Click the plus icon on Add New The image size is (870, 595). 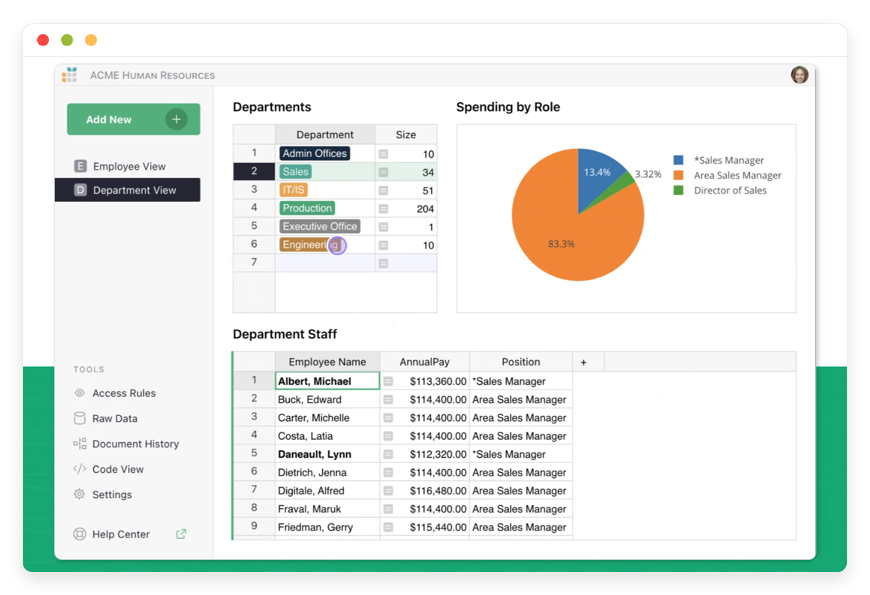[176, 119]
